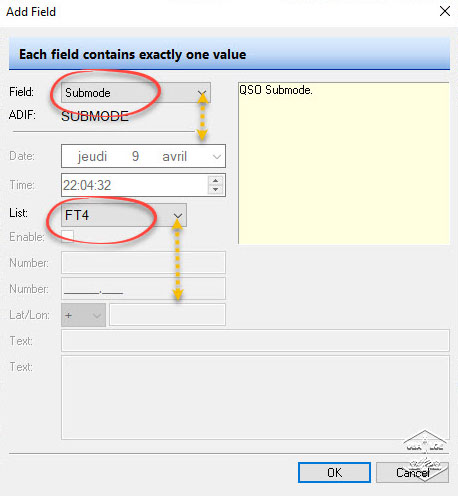Click inside the Time field 22:04:32

pos(135,185)
